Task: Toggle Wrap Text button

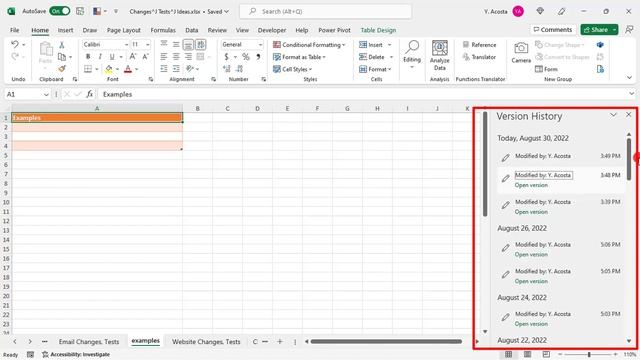Action: (x=200, y=44)
